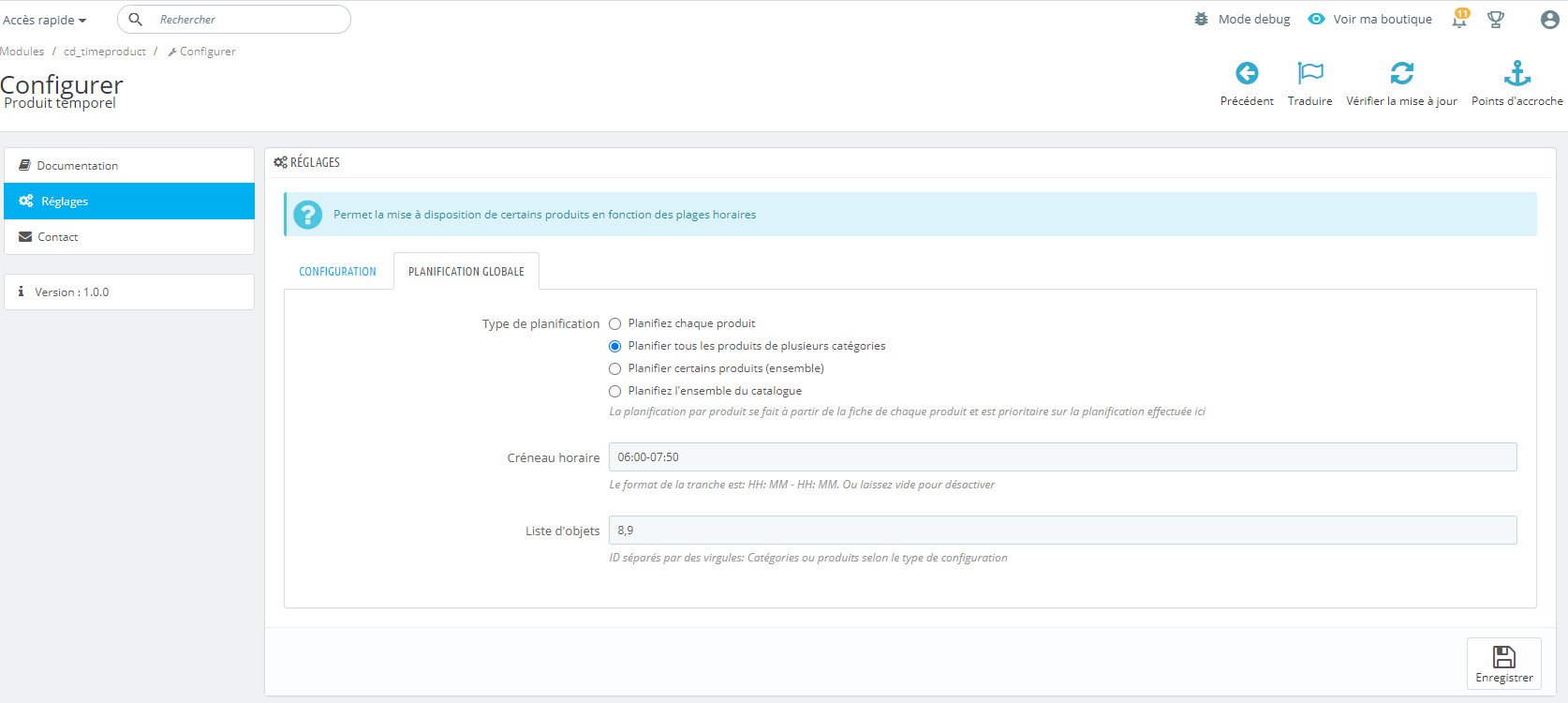1568x703 pixels.
Task: Open the notifications bell icon
Action: pyautogui.click(x=1459, y=19)
